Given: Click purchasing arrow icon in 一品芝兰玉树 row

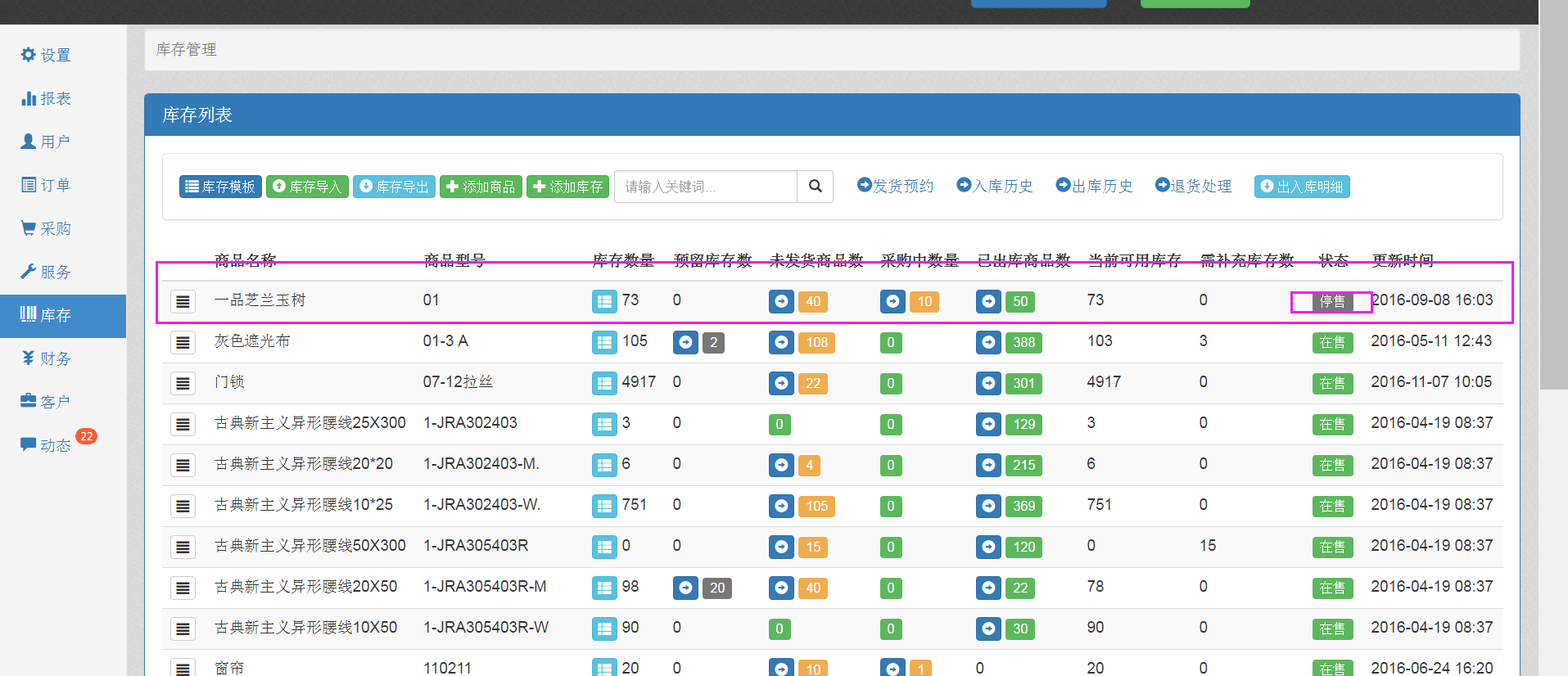Looking at the screenshot, I should point(892,302).
